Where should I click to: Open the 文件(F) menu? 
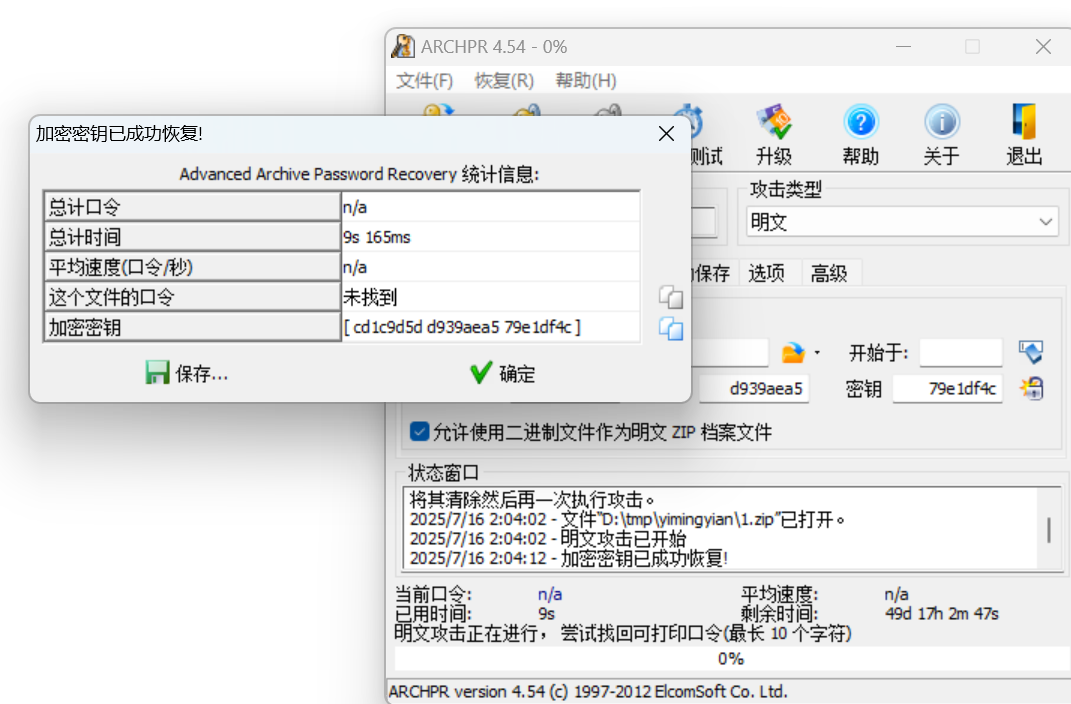424,81
